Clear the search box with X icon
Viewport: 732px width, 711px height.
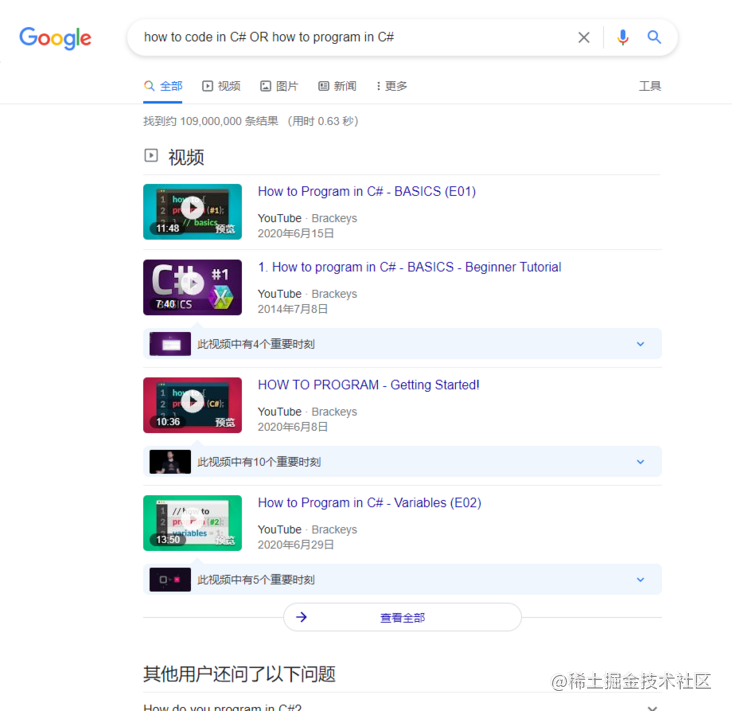pos(584,37)
